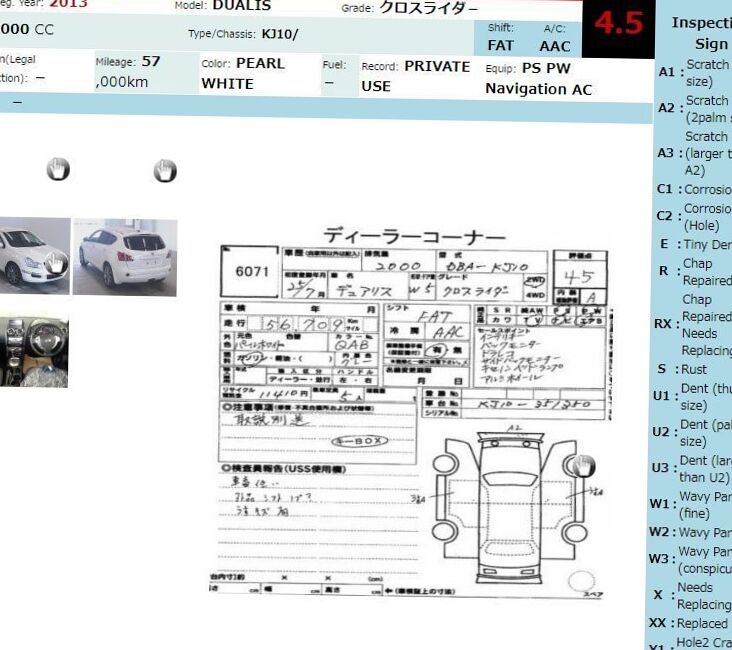Click the Mileage value 57,000km

[128, 71]
